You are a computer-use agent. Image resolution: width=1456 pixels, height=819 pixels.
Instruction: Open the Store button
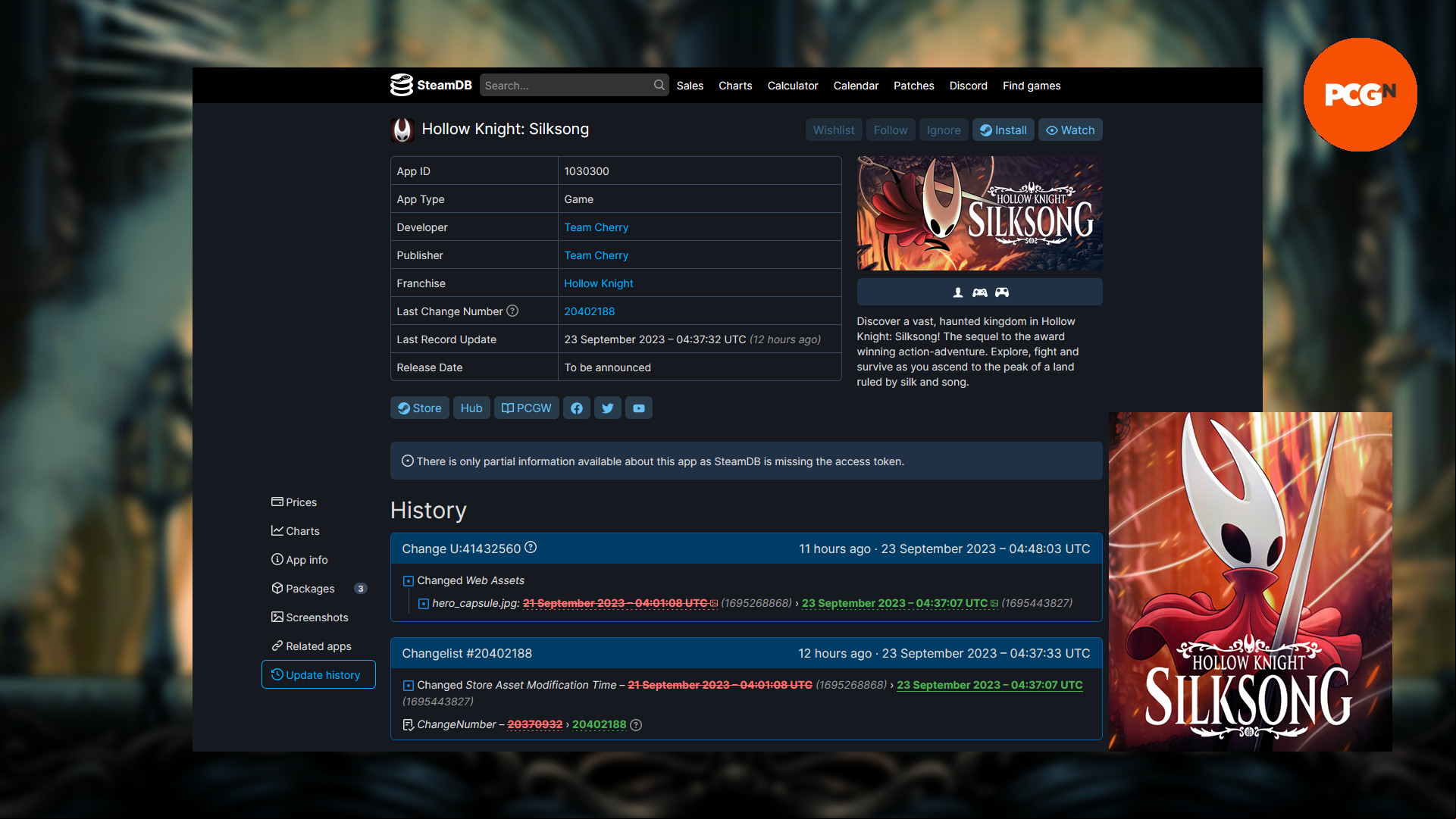click(420, 408)
